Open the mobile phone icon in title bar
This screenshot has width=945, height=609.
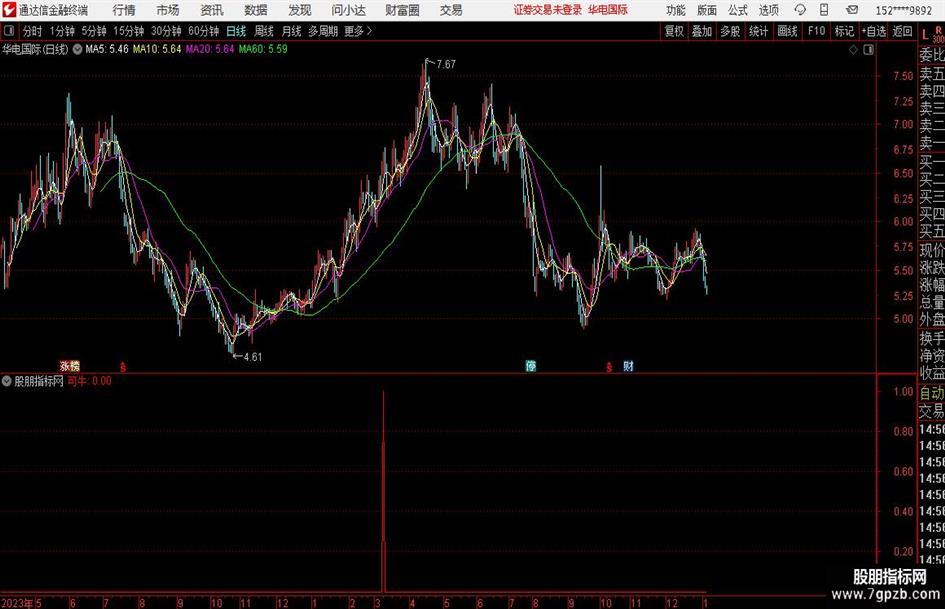824,10
